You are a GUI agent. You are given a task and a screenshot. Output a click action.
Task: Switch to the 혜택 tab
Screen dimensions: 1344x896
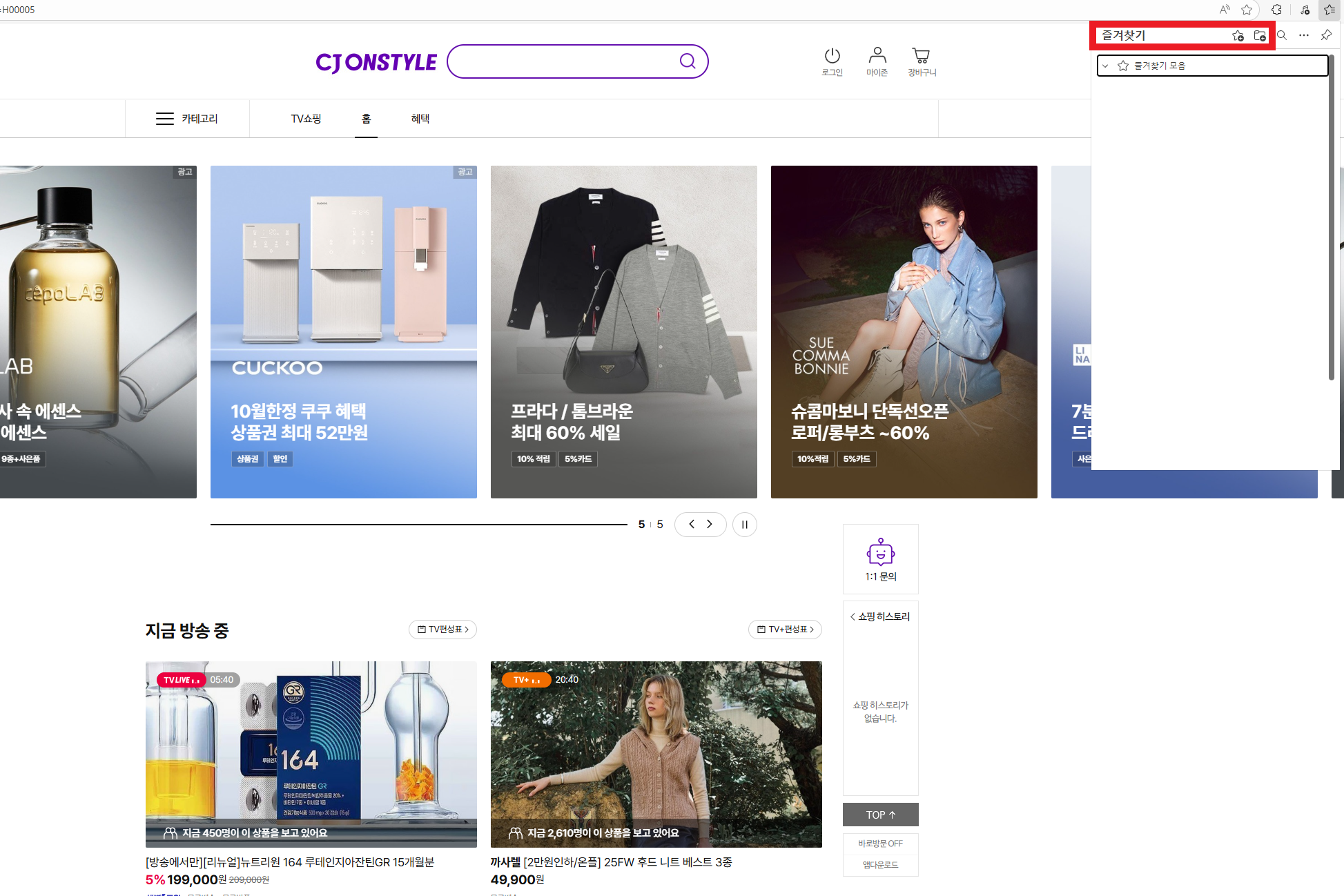pos(420,119)
